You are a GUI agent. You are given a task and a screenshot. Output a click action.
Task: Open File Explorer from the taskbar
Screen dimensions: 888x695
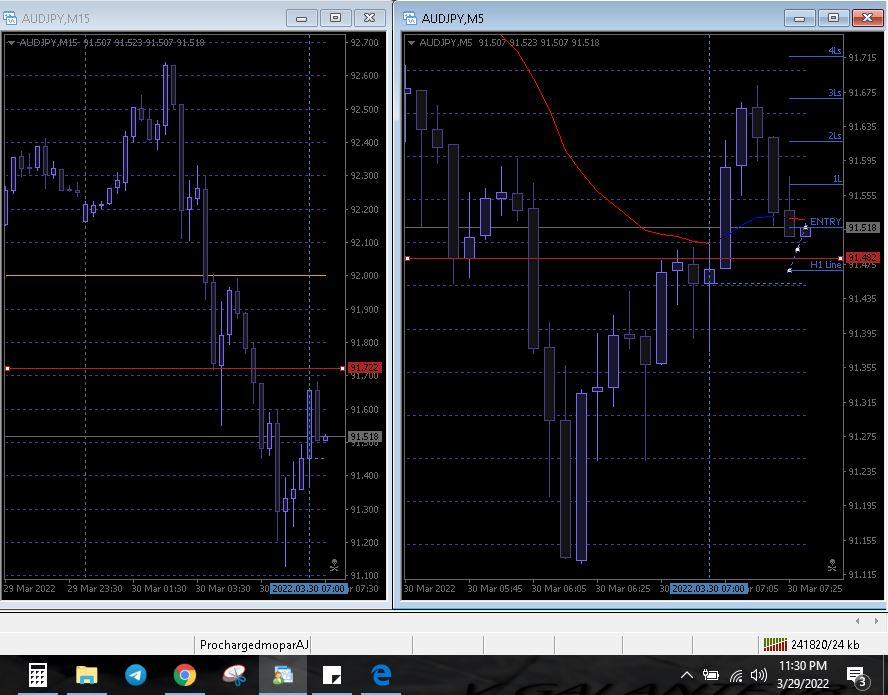coord(87,675)
